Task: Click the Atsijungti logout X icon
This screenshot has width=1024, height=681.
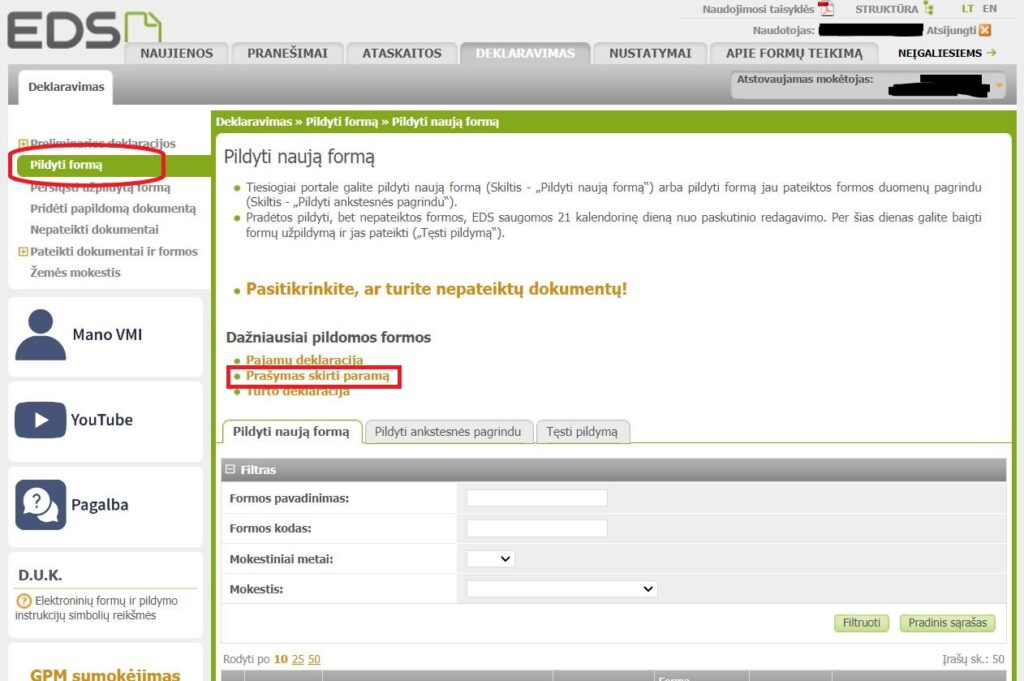Action: tap(985, 30)
